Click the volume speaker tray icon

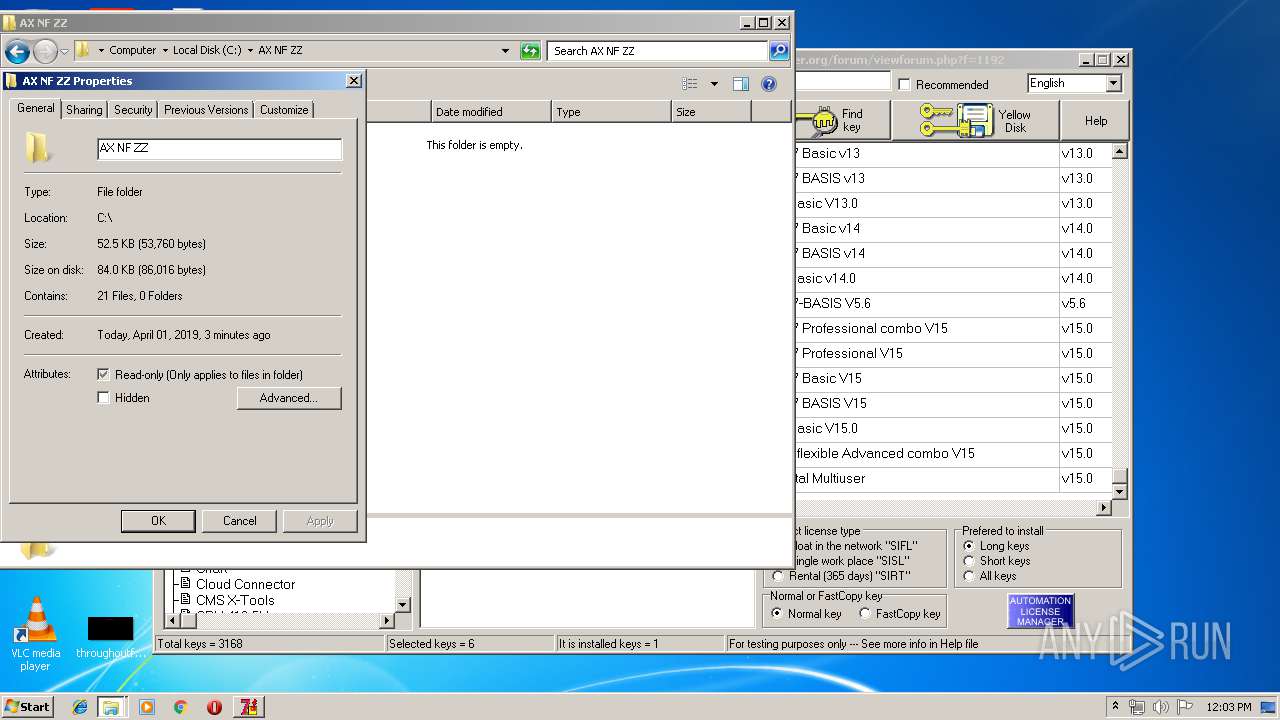click(x=1161, y=707)
